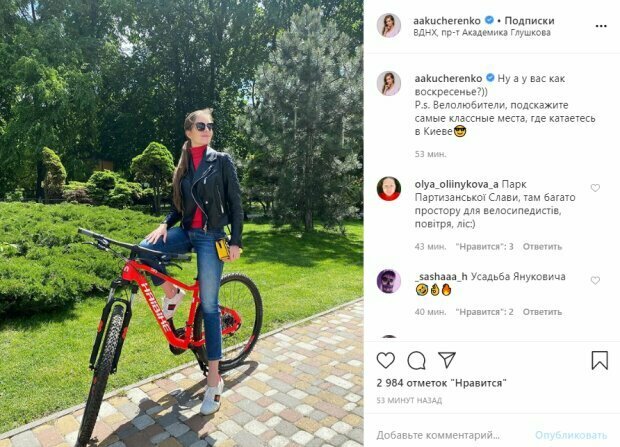
Task: Save post with bookmark icon
Action: click(599, 360)
